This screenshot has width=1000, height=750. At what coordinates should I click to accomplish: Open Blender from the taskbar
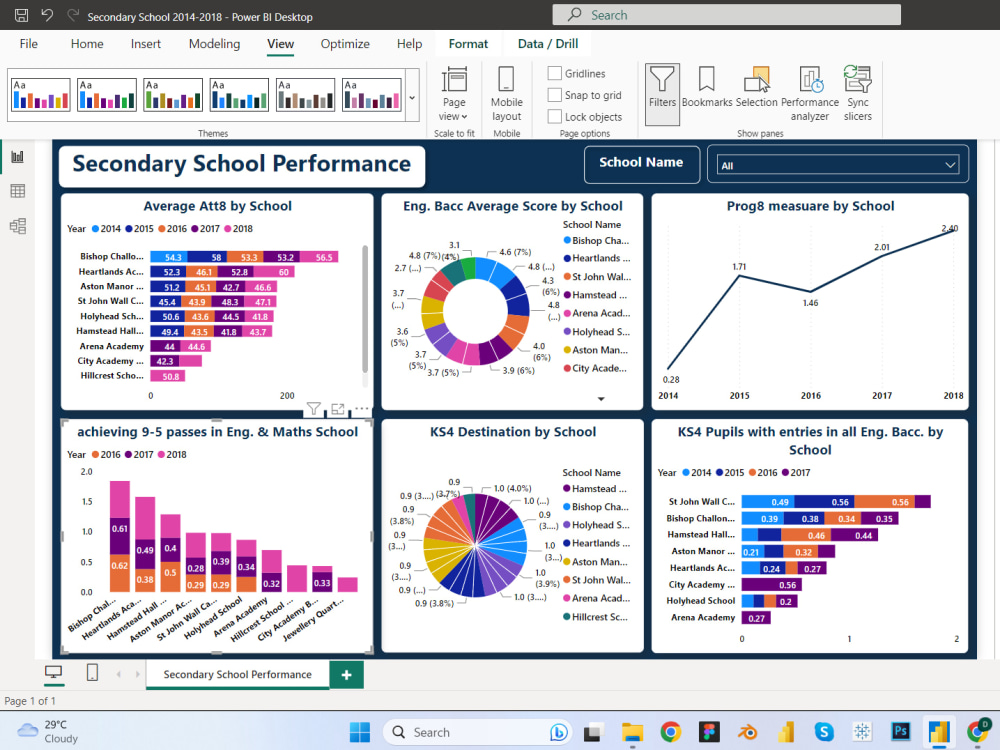(747, 732)
